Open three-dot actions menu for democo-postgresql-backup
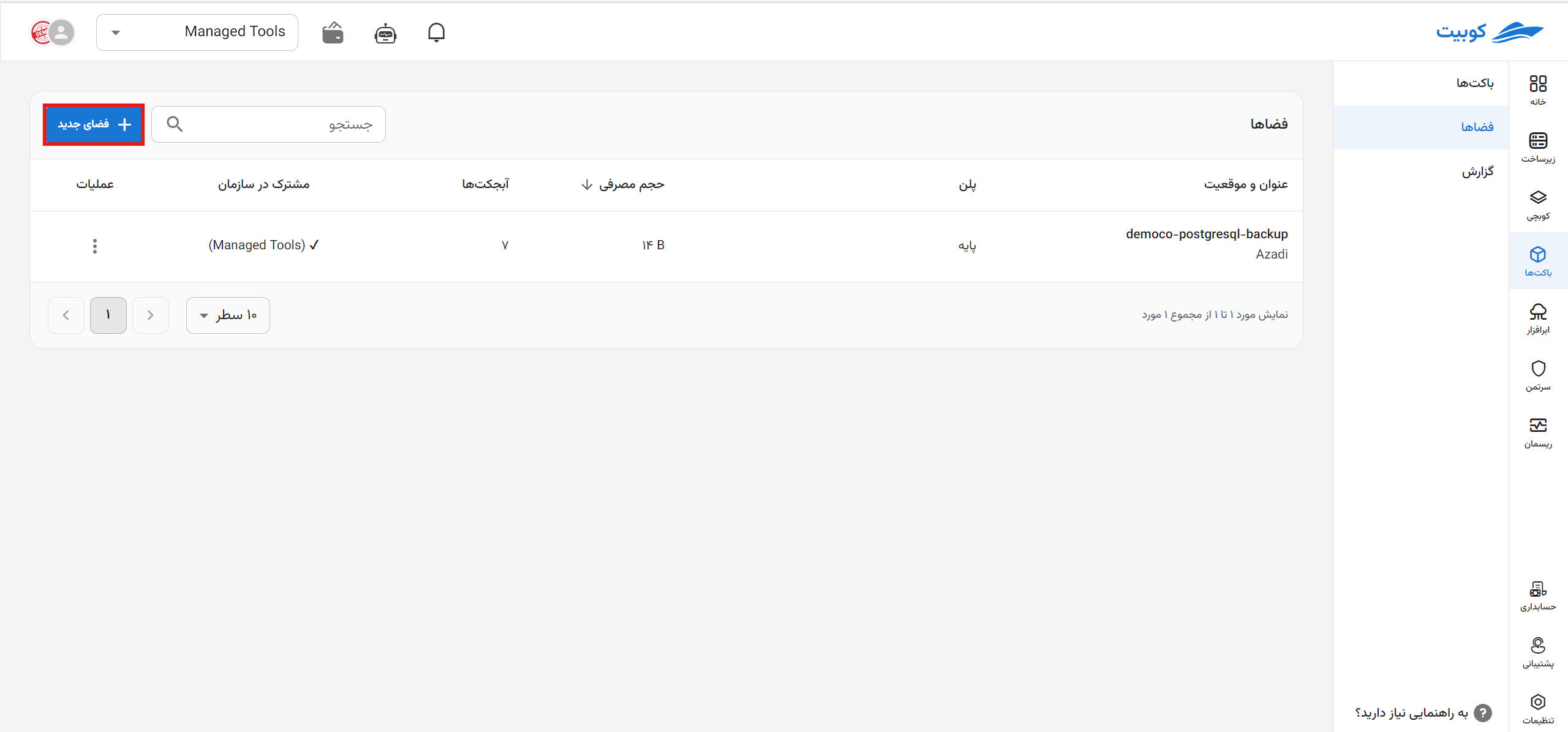Image resolution: width=1568 pixels, height=732 pixels. pos(94,246)
